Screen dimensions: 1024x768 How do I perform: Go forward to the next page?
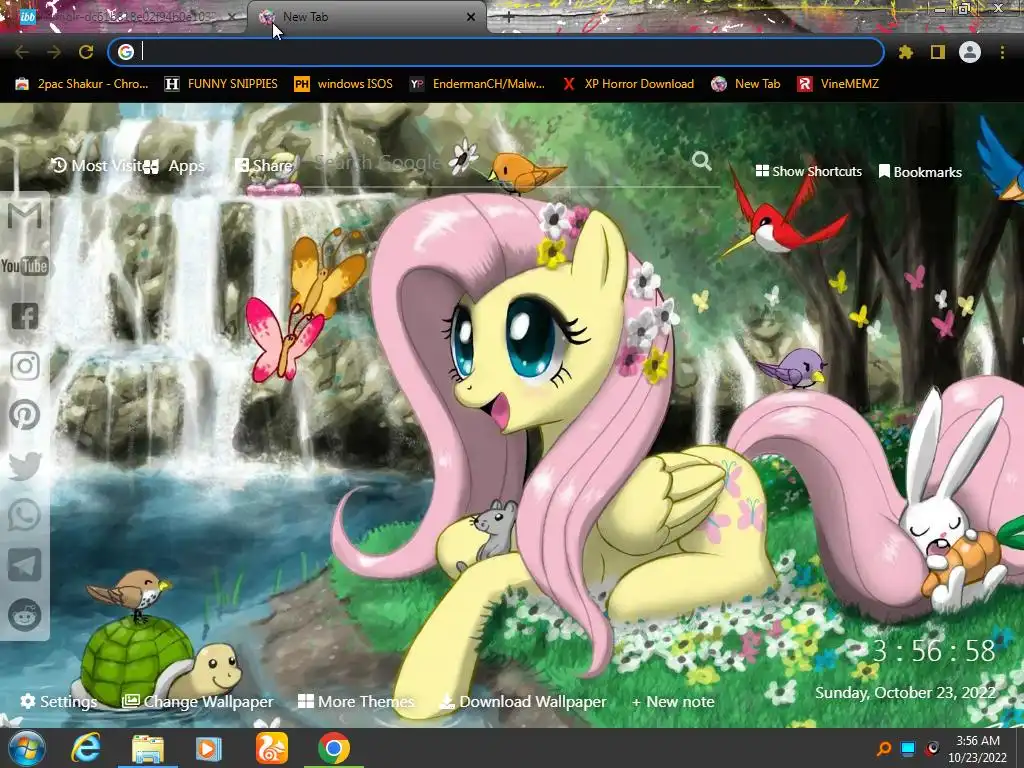click(x=54, y=52)
